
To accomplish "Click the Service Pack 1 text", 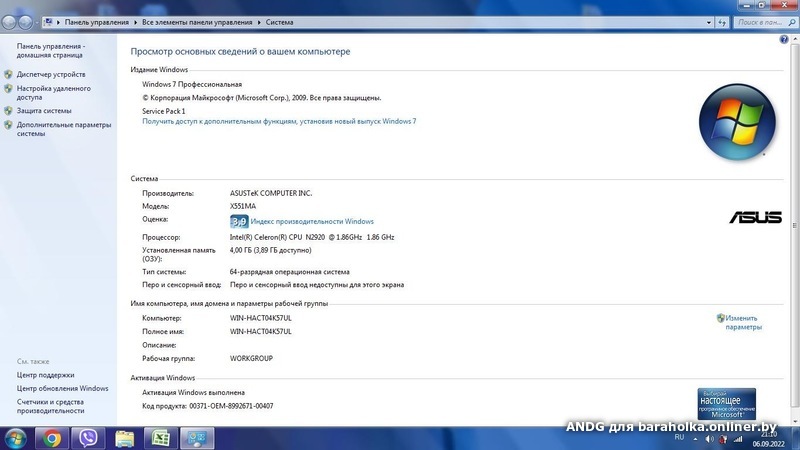I will (x=164, y=111).
